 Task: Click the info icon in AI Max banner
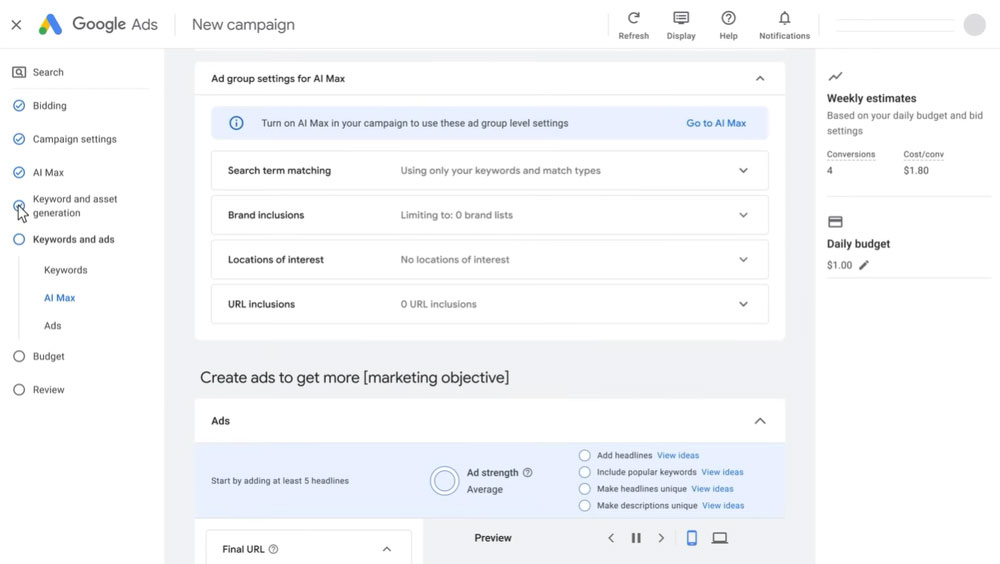[236, 123]
